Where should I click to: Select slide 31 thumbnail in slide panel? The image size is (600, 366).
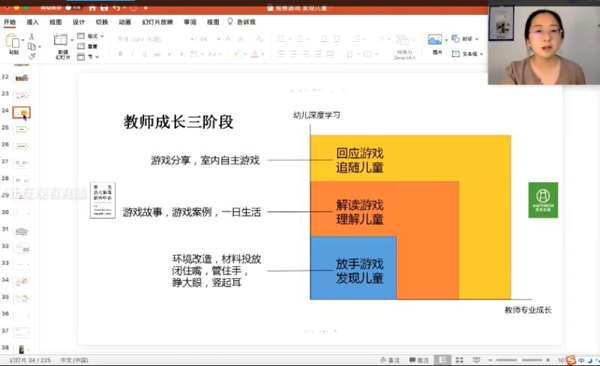click(22, 231)
